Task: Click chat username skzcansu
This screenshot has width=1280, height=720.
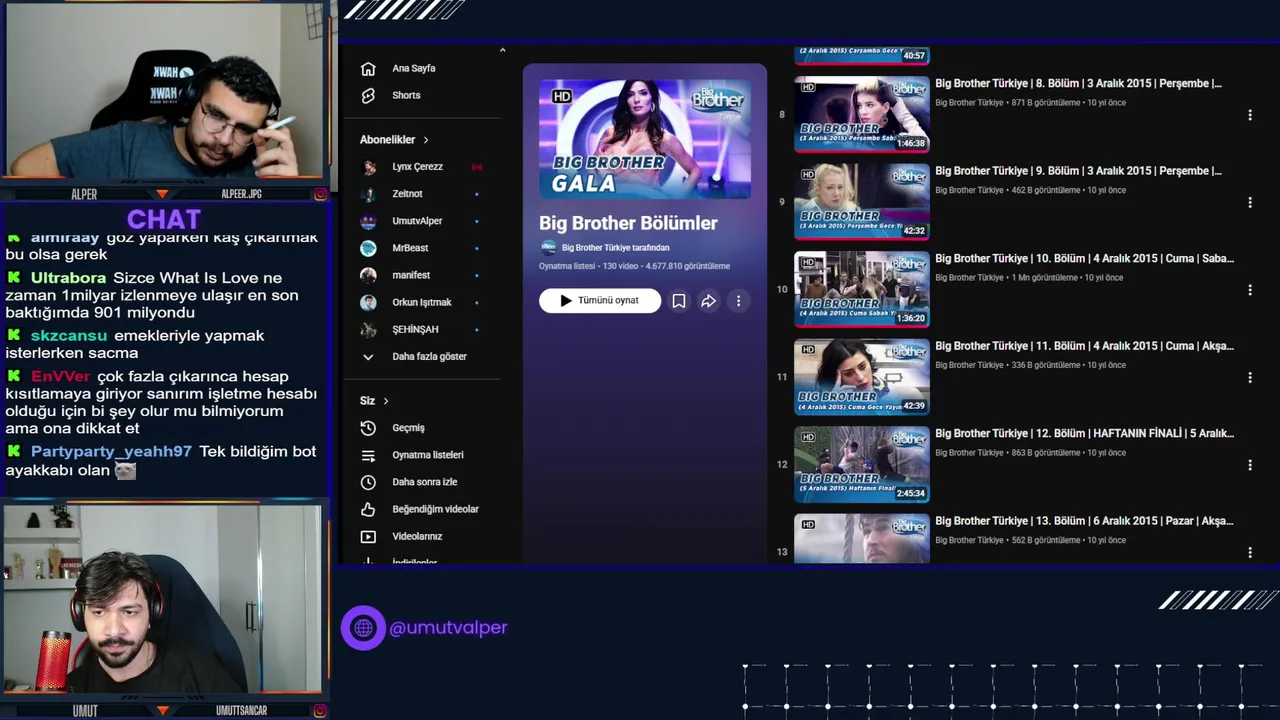Action: (x=69, y=336)
